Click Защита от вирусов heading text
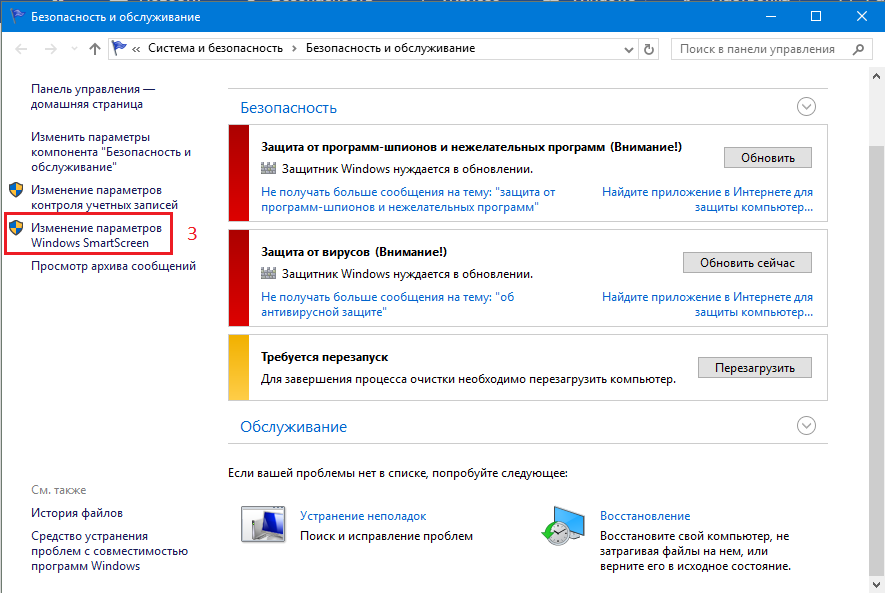 pyautogui.click(x=354, y=252)
